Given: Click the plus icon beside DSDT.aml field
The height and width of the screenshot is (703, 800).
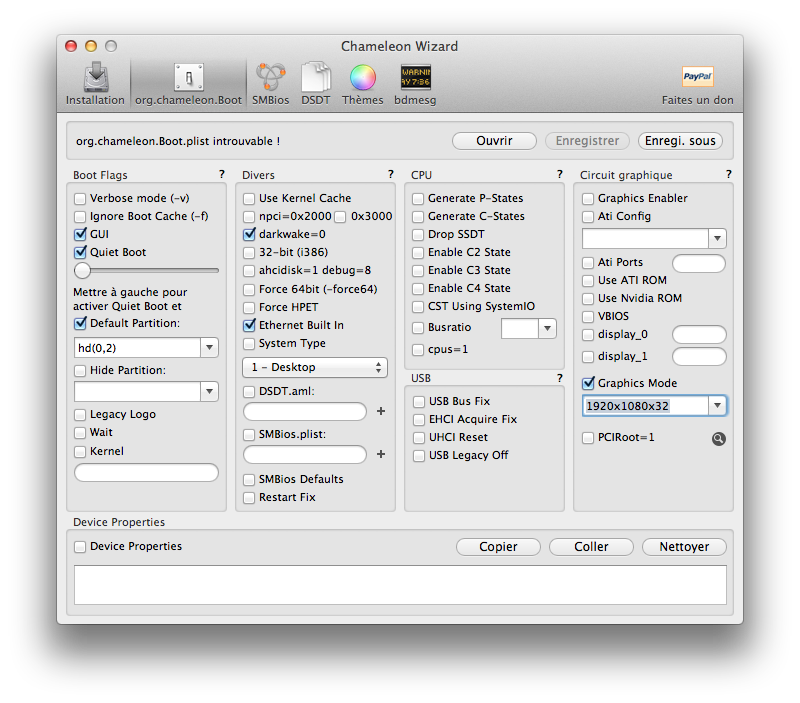Looking at the screenshot, I should (x=380, y=411).
